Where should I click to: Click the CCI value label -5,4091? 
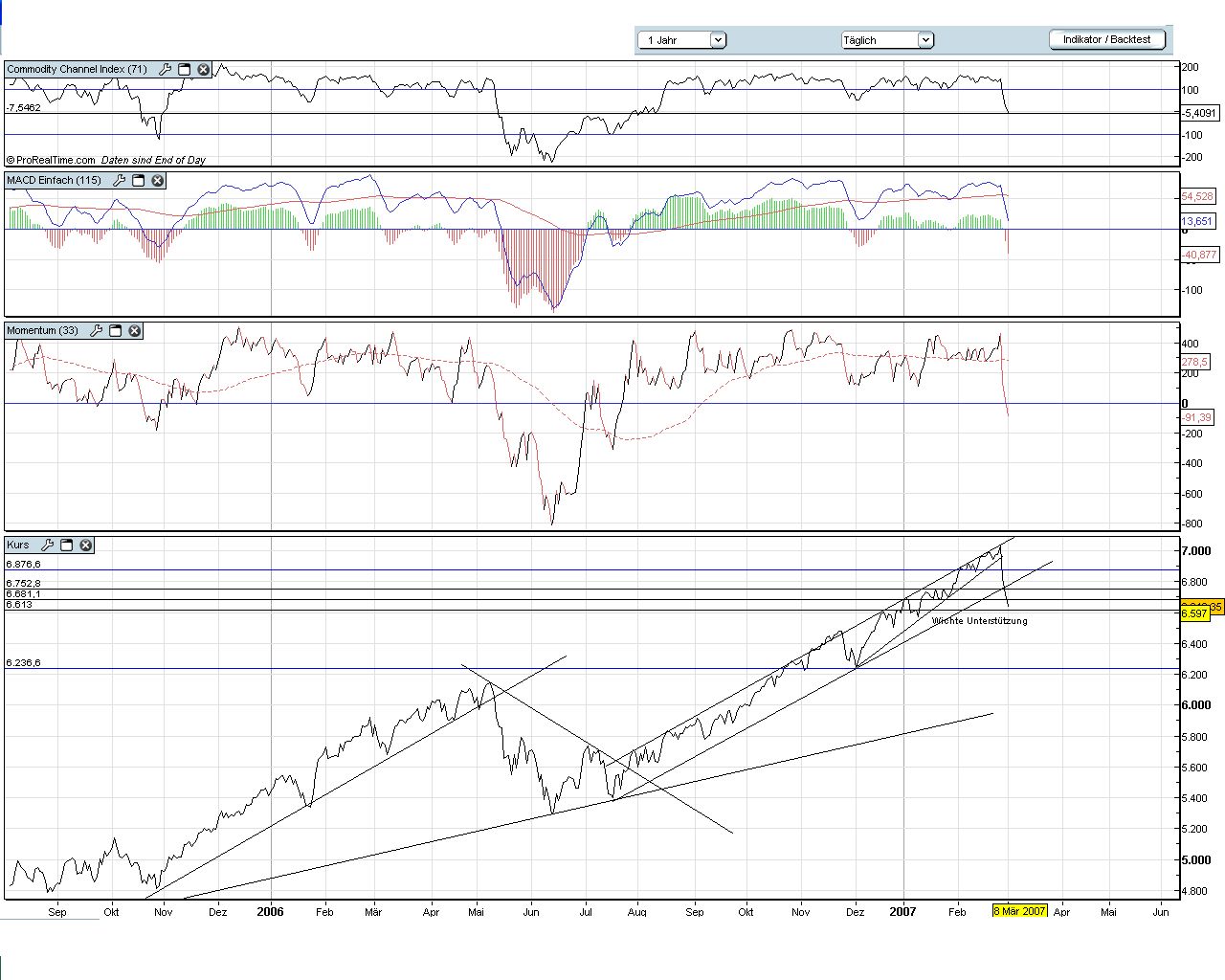[1199, 113]
